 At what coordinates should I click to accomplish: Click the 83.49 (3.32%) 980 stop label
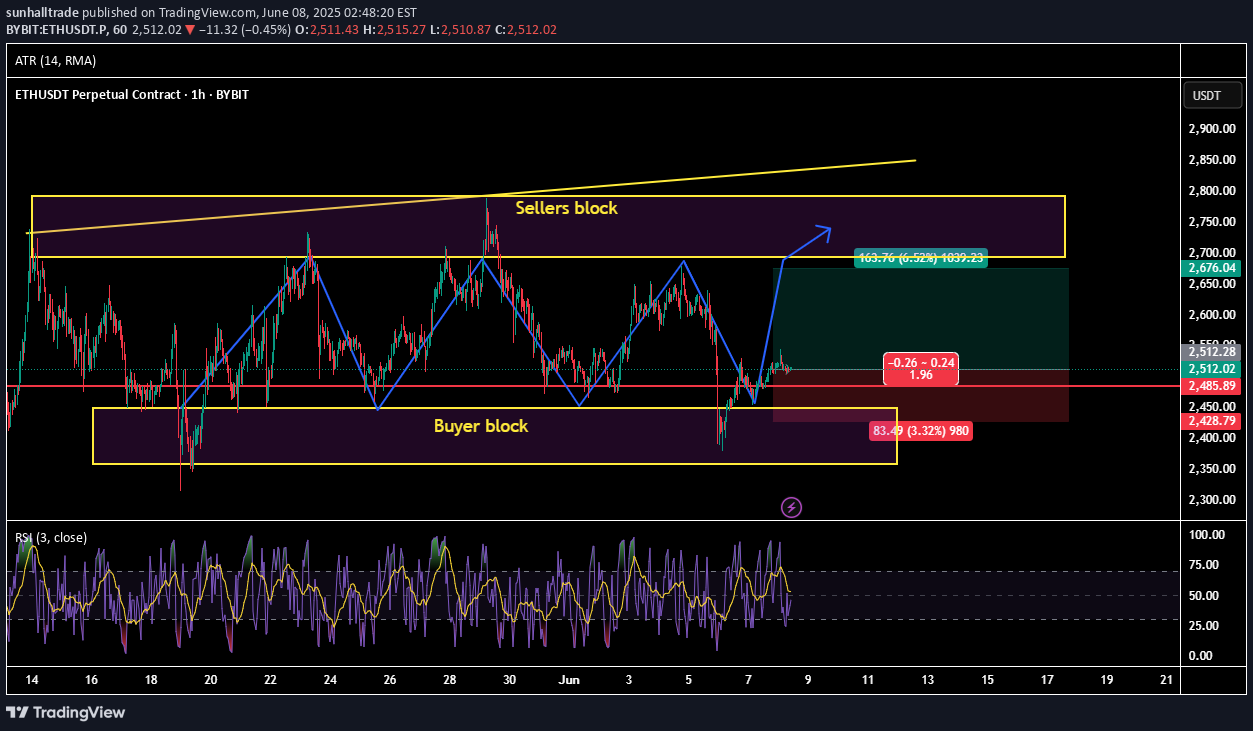pyautogui.click(x=920, y=431)
